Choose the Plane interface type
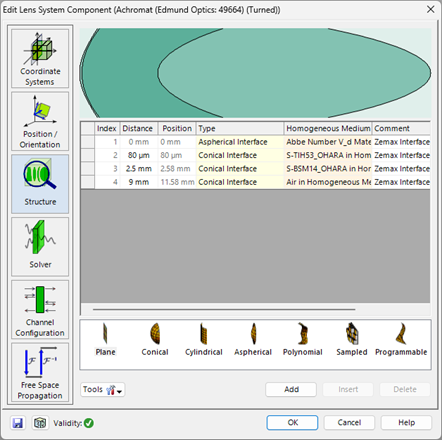Image resolution: width=442 pixels, height=440 pixels. pos(105,339)
